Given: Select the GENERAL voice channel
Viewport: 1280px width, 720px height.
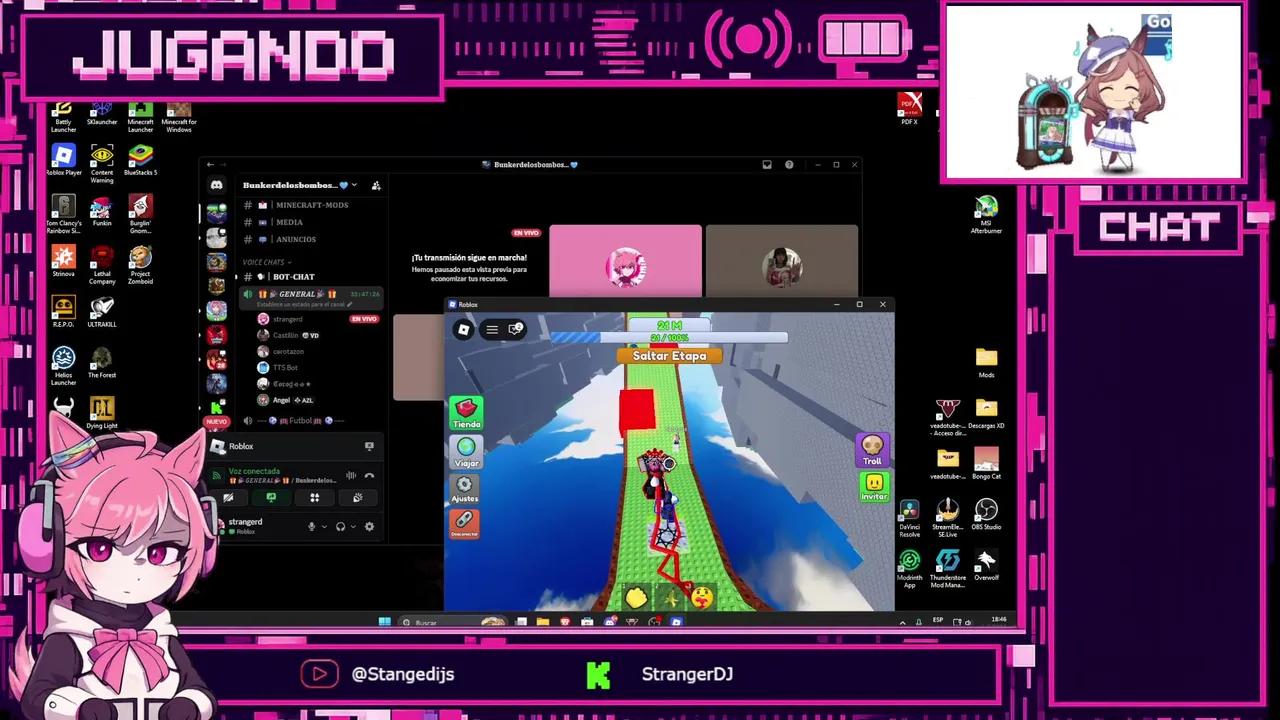Looking at the screenshot, I should 311,296.
